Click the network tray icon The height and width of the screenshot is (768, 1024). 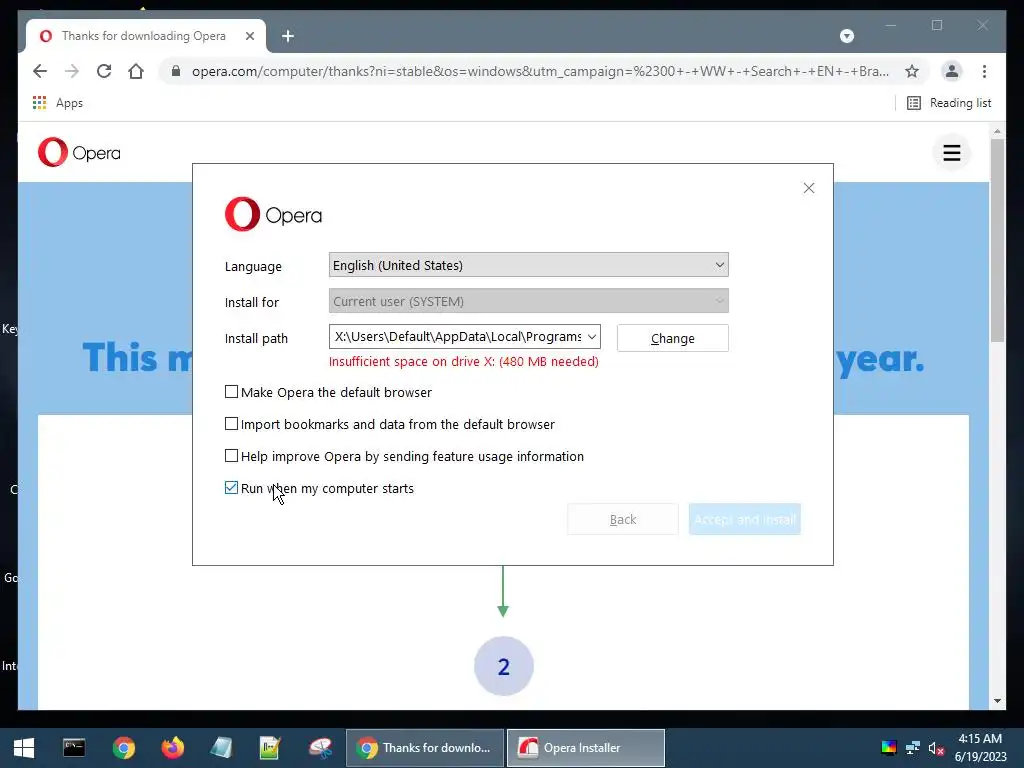point(913,748)
